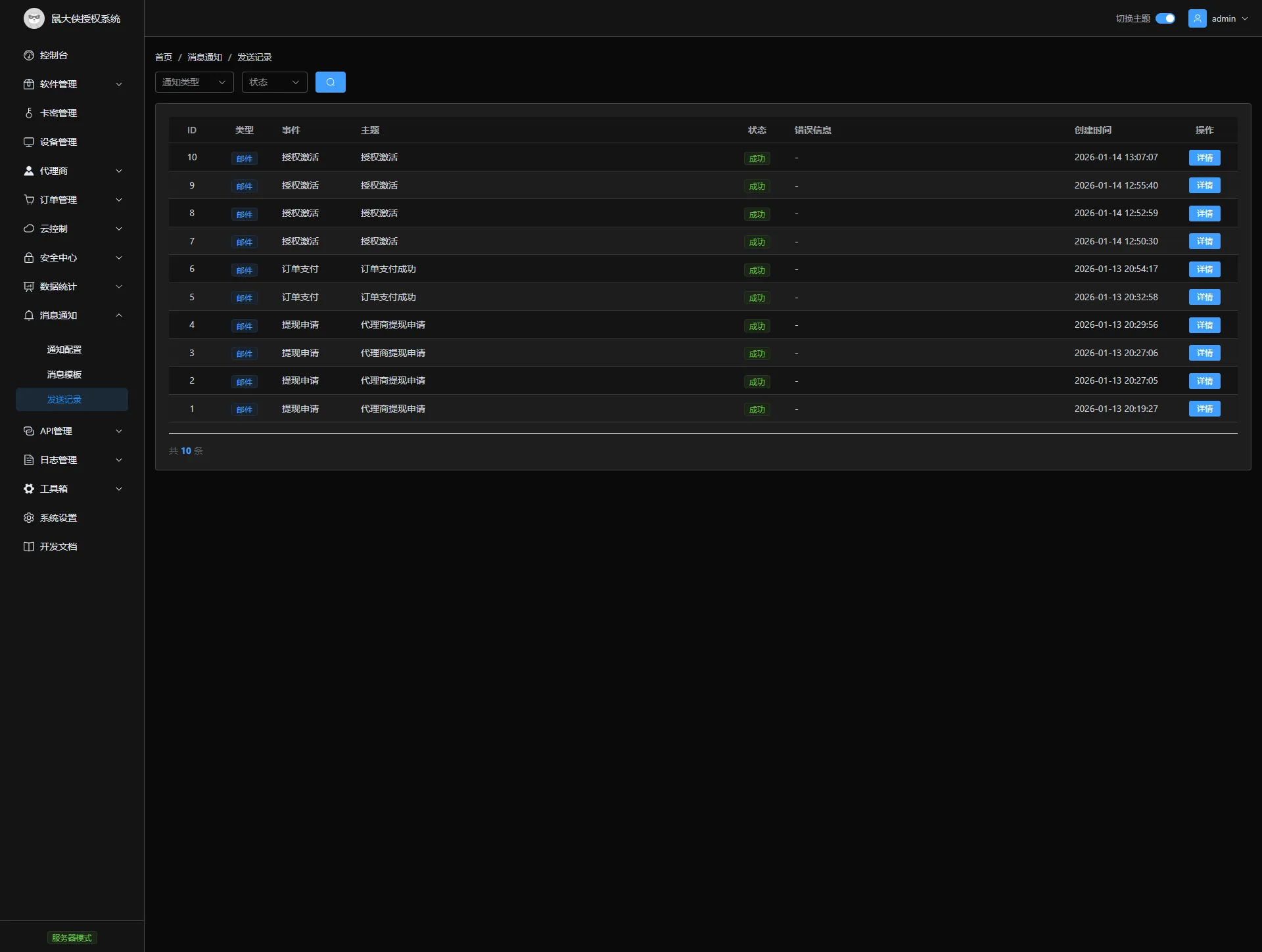Click the admin user avatar icon

coord(1197,18)
